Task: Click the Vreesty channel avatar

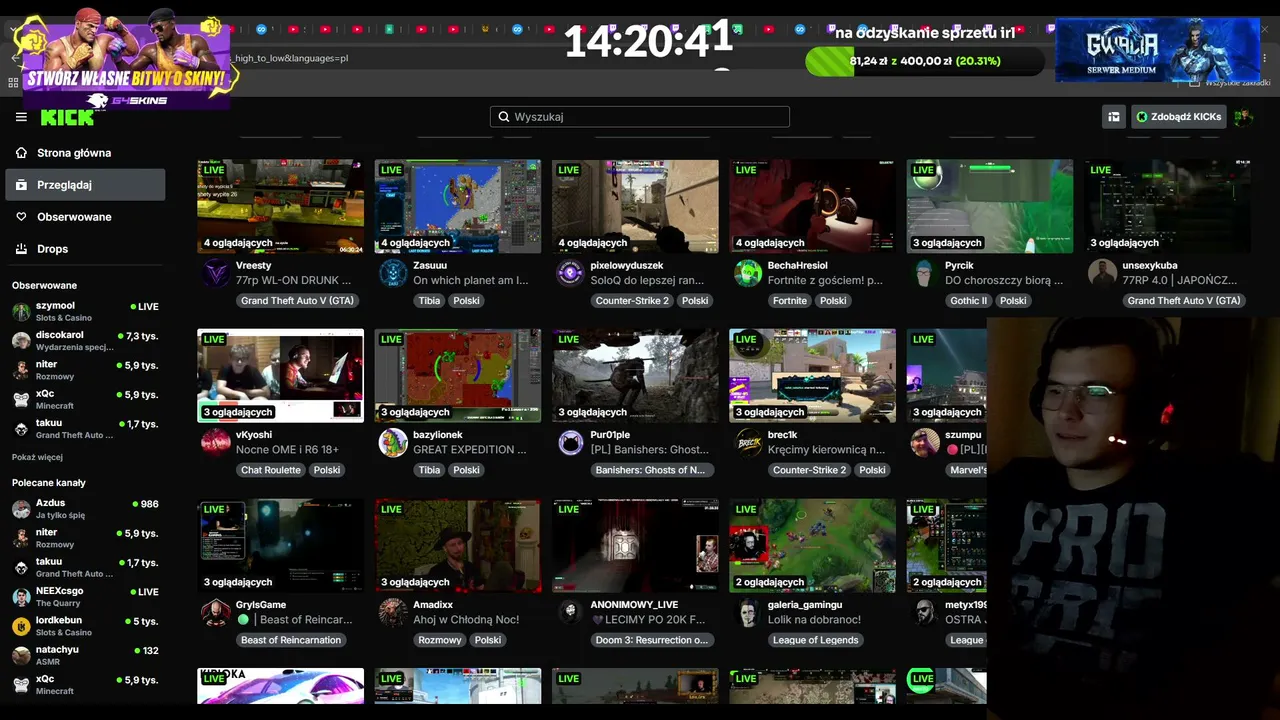Action: [215, 273]
